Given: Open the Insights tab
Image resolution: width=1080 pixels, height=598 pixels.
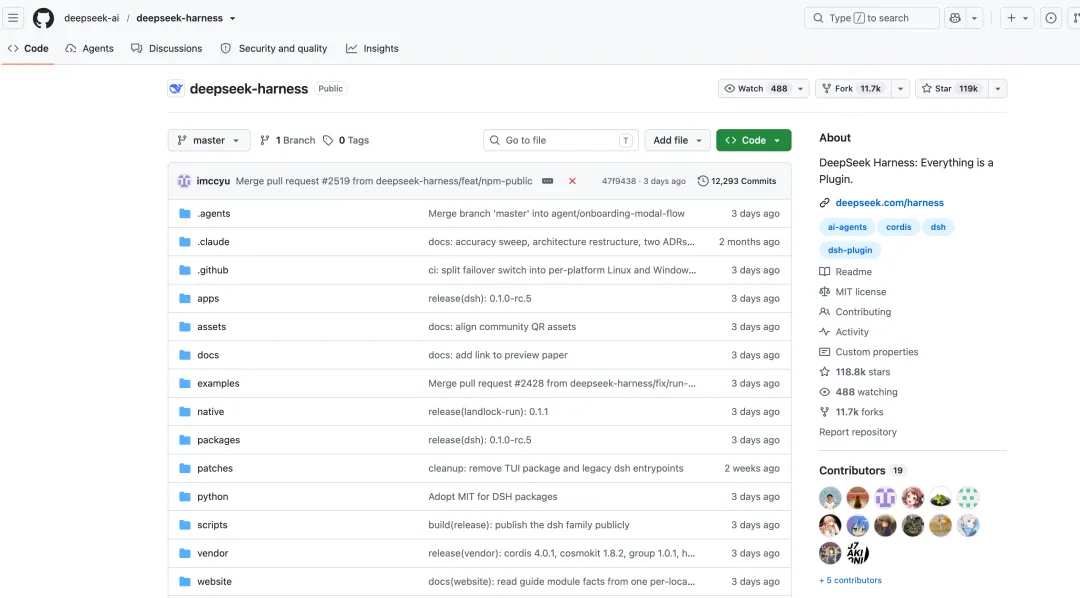Looking at the screenshot, I should (x=373, y=48).
